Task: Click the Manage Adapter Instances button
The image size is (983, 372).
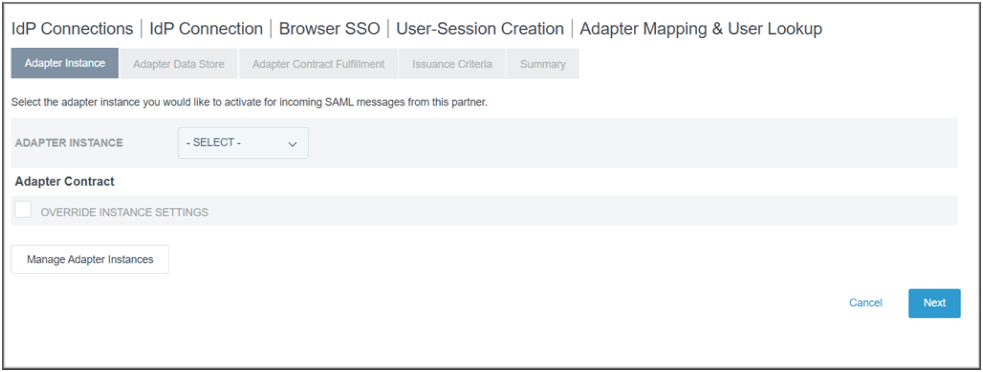Action: click(x=90, y=259)
